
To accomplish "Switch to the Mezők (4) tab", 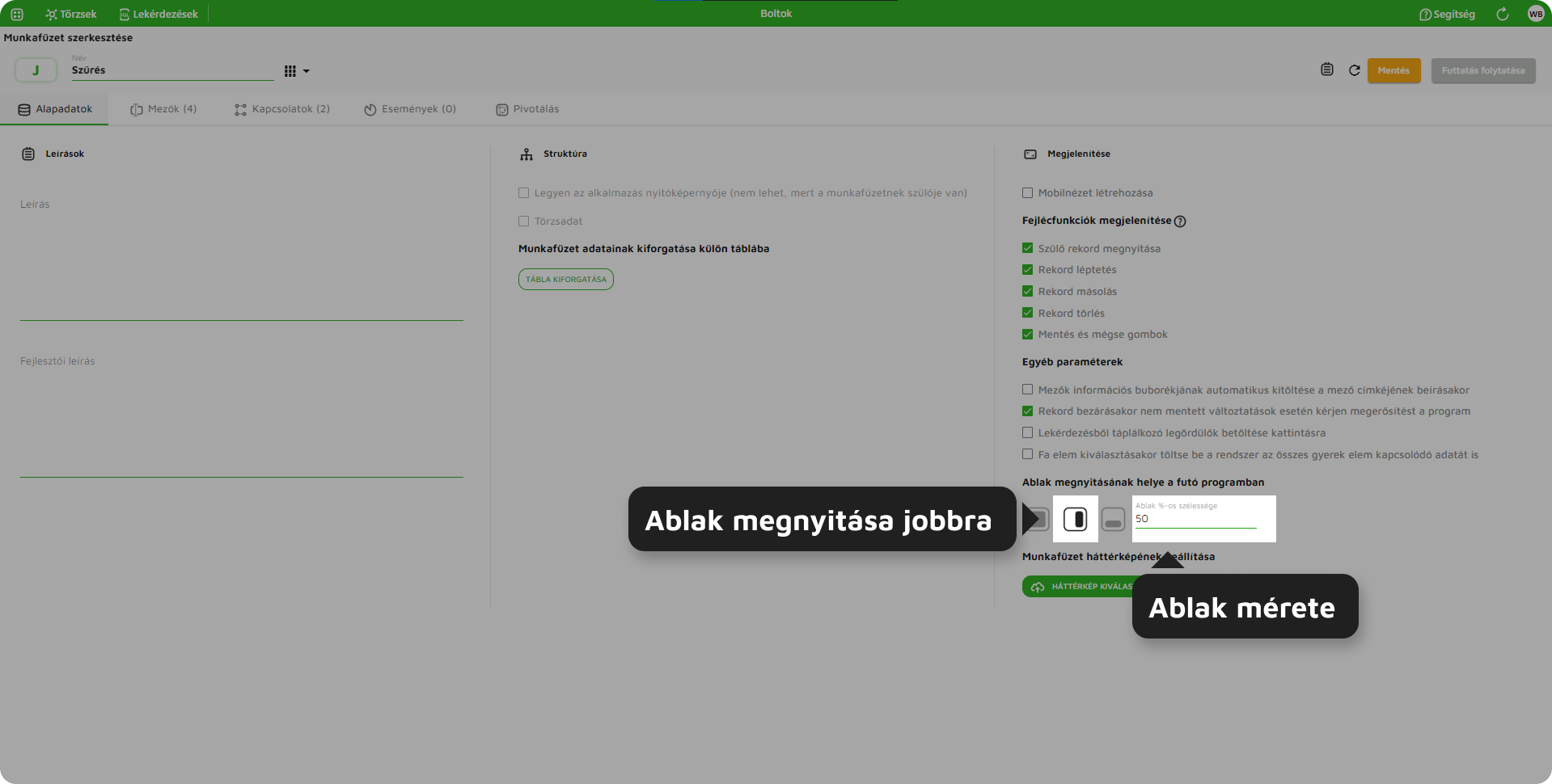I will pyautogui.click(x=163, y=109).
